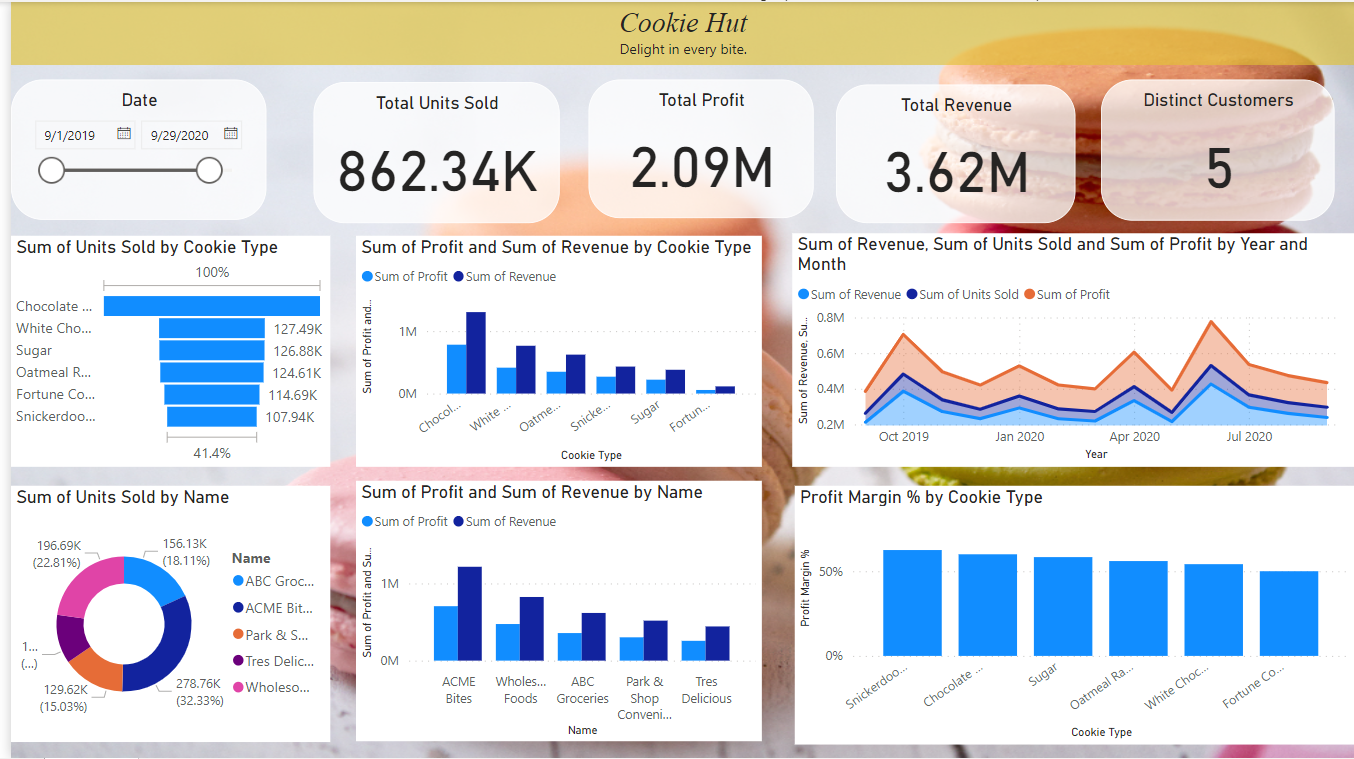This screenshot has height=759, width=1354.
Task: Click the ABC Groceries legend marker in donut legend
Action: (238, 581)
